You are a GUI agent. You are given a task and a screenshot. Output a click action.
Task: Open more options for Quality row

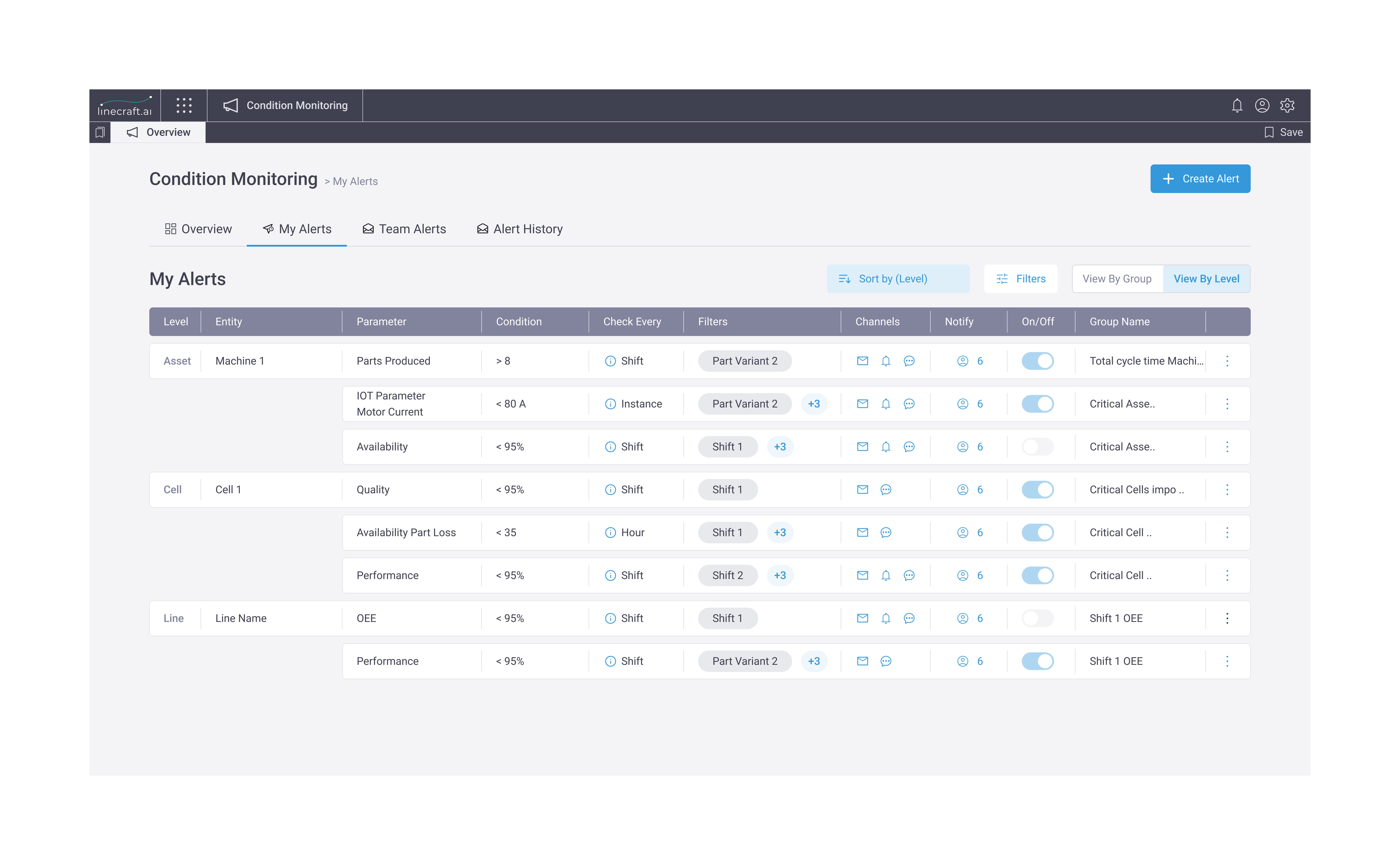tap(1227, 489)
